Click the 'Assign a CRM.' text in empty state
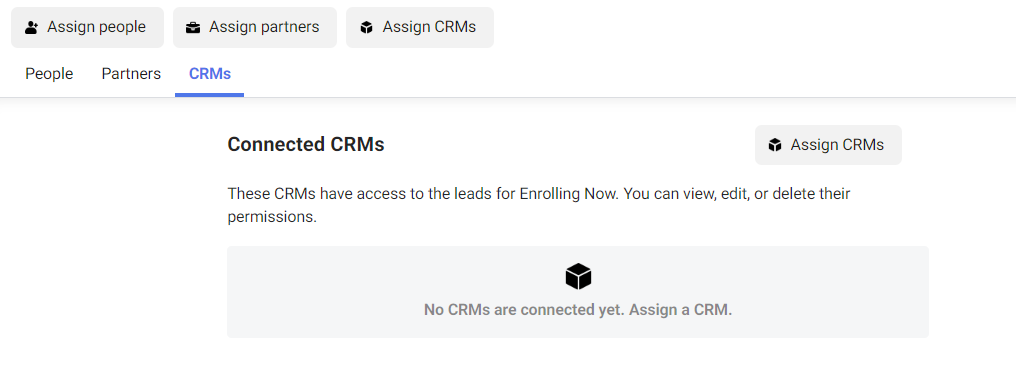 (x=679, y=310)
